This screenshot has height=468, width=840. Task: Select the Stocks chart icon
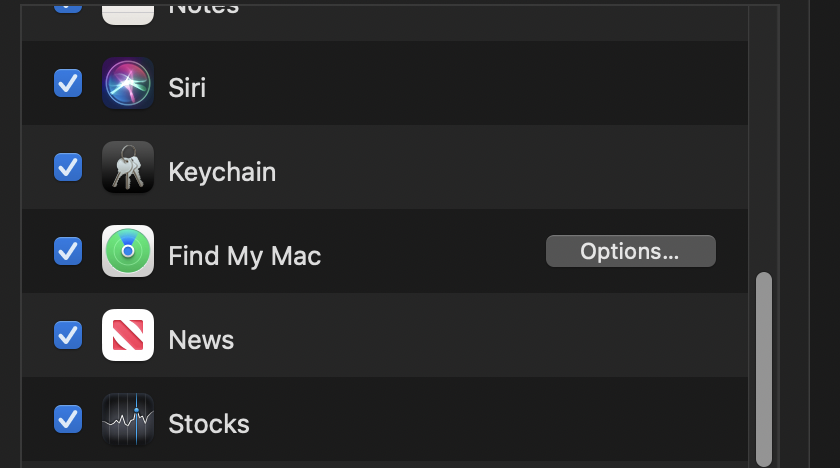[128, 419]
